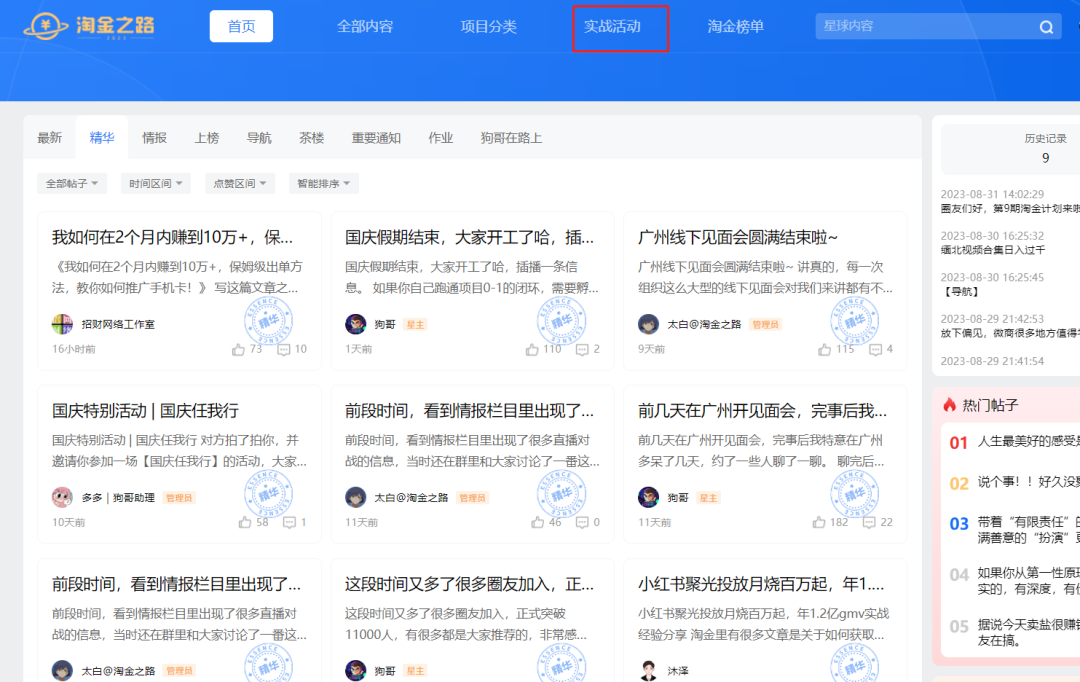Click the 热门帖子 flame icon

point(950,404)
